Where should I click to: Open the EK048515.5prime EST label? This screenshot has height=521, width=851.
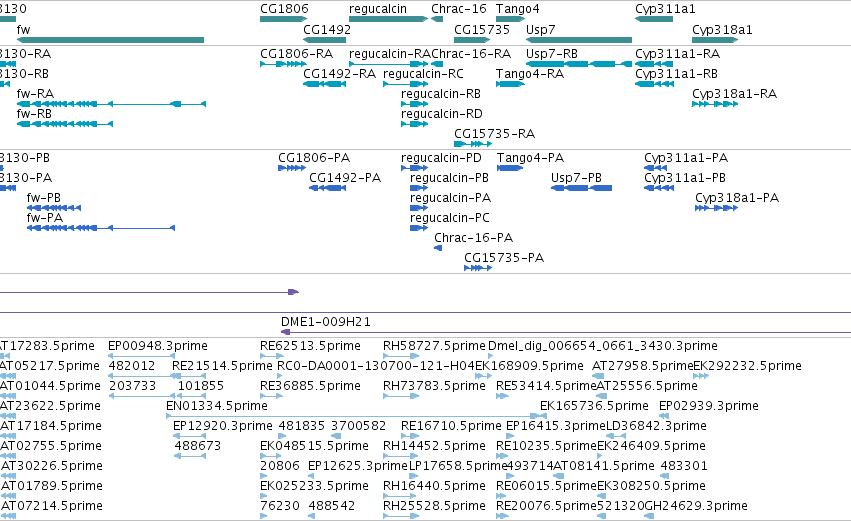[314, 446]
